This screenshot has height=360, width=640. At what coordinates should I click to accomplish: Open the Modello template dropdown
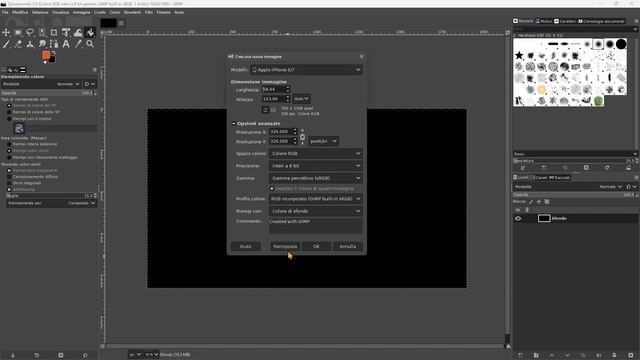click(307, 70)
